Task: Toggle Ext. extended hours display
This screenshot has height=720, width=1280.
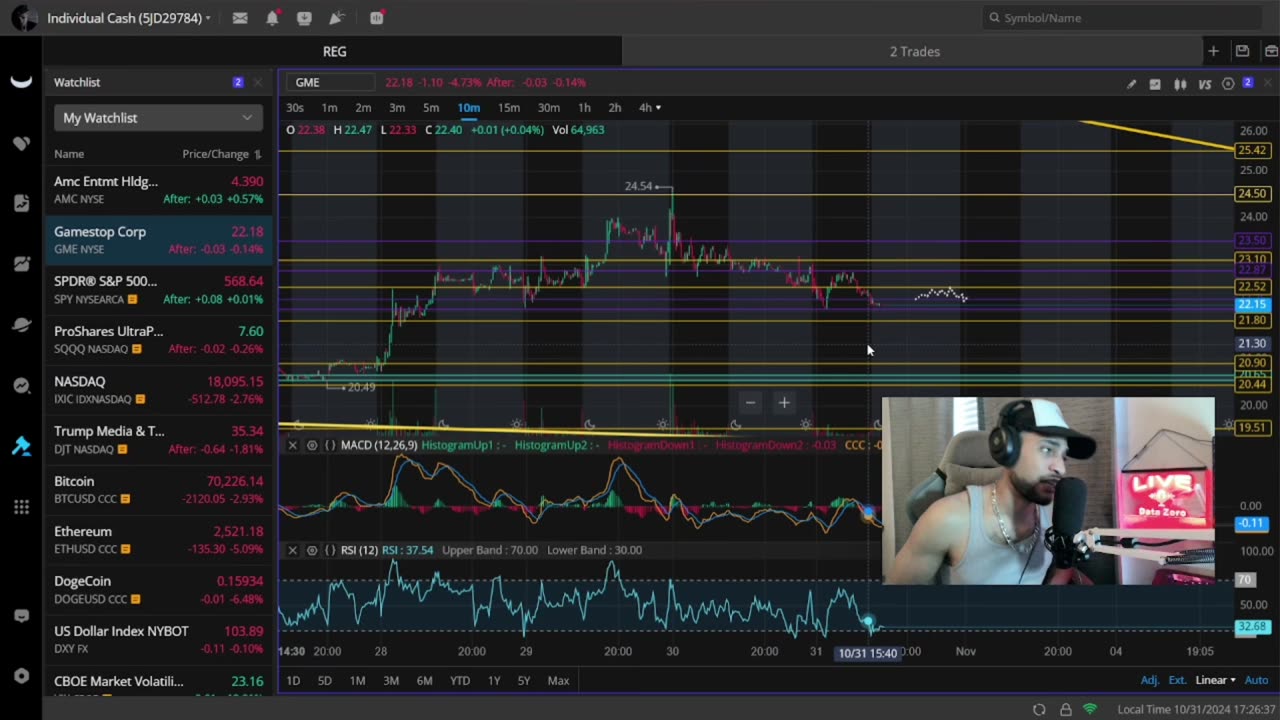Action: coord(1177,680)
